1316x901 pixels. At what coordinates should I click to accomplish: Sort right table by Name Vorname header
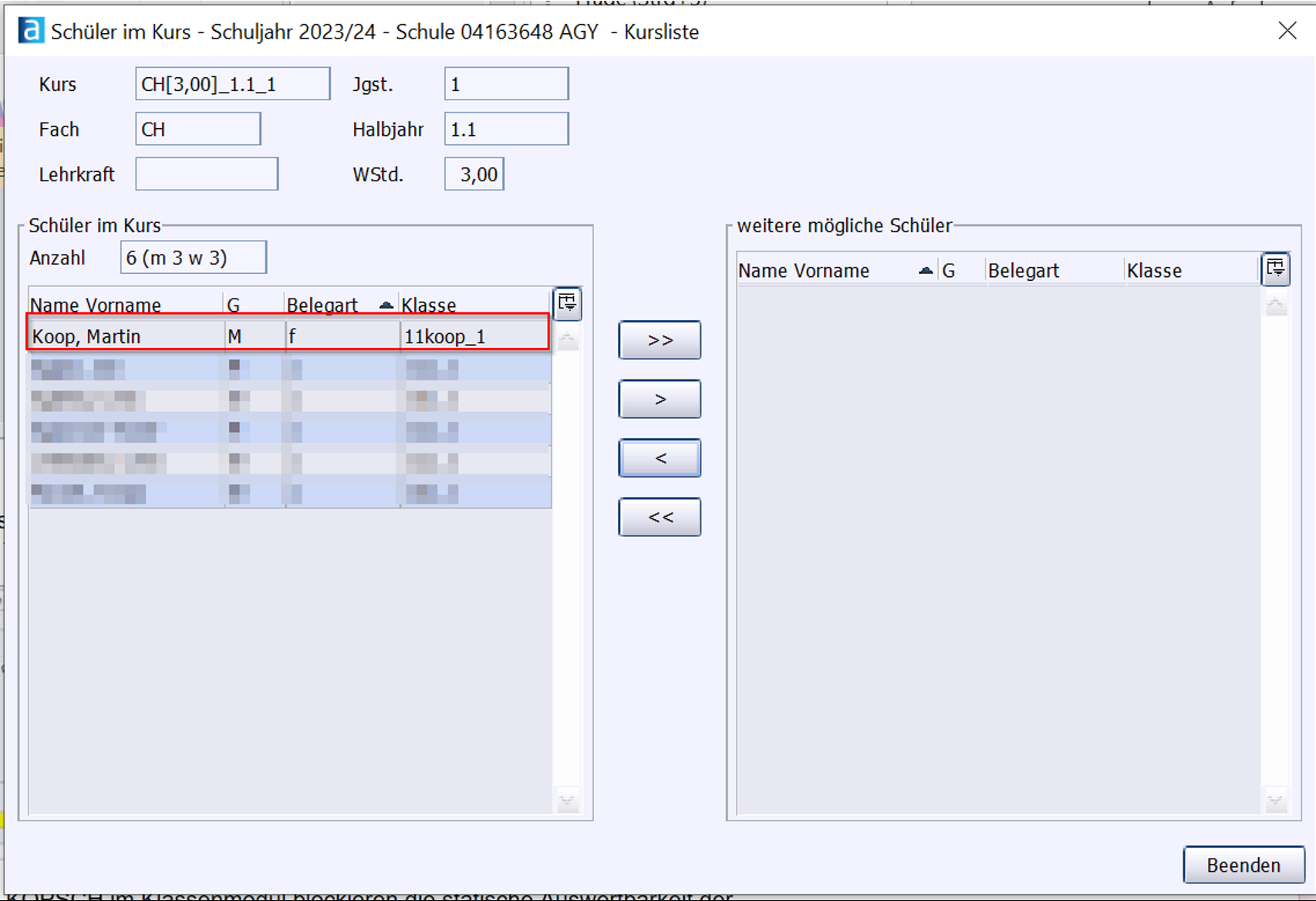(x=804, y=271)
